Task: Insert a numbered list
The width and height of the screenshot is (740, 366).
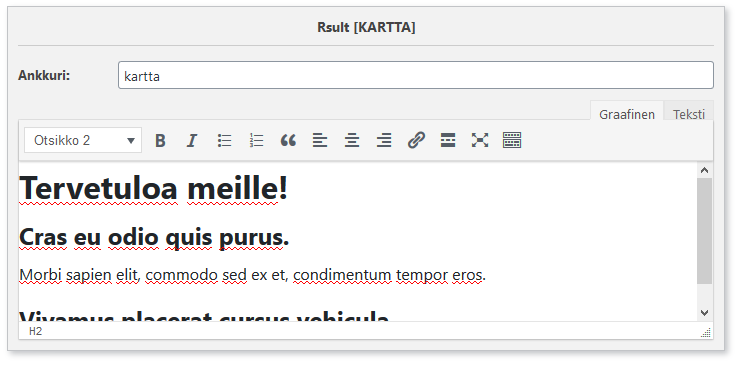Action: click(x=256, y=141)
